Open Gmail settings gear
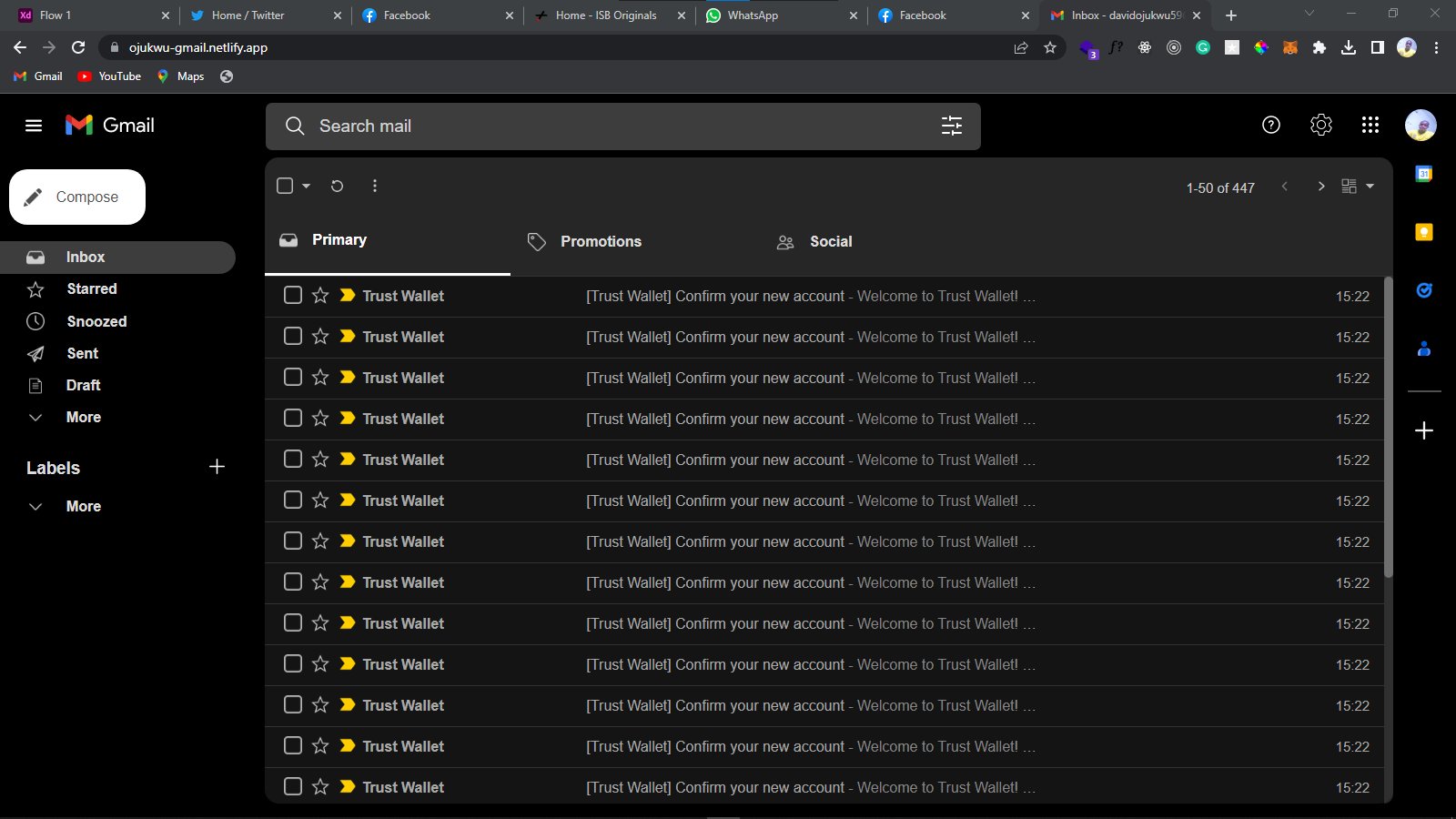The image size is (1456, 819). coord(1321,125)
